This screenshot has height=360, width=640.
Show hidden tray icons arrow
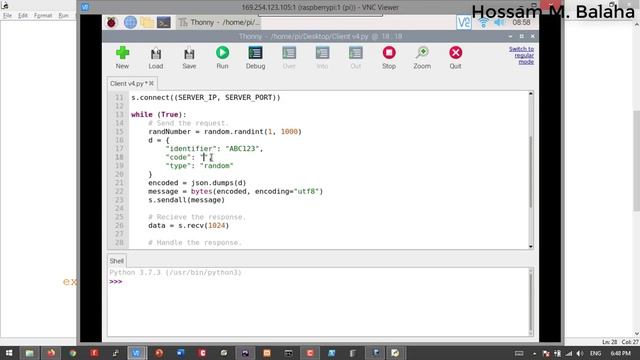click(x=534, y=353)
